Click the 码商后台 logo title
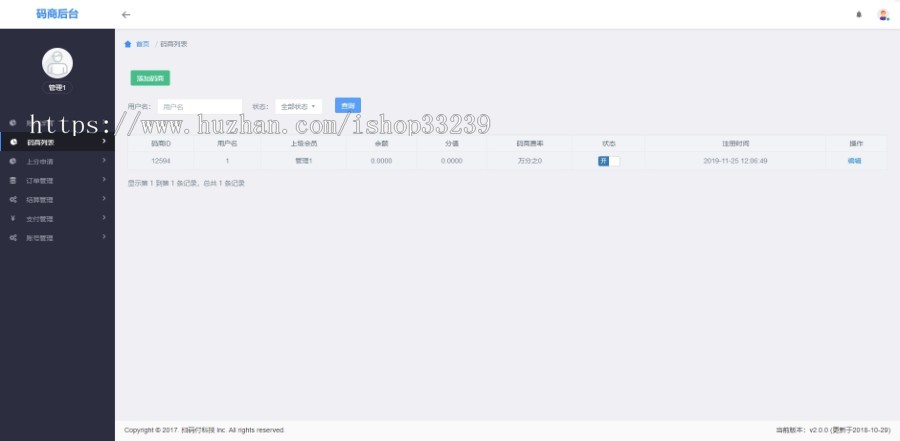The width and height of the screenshot is (900, 441). (x=57, y=14)
